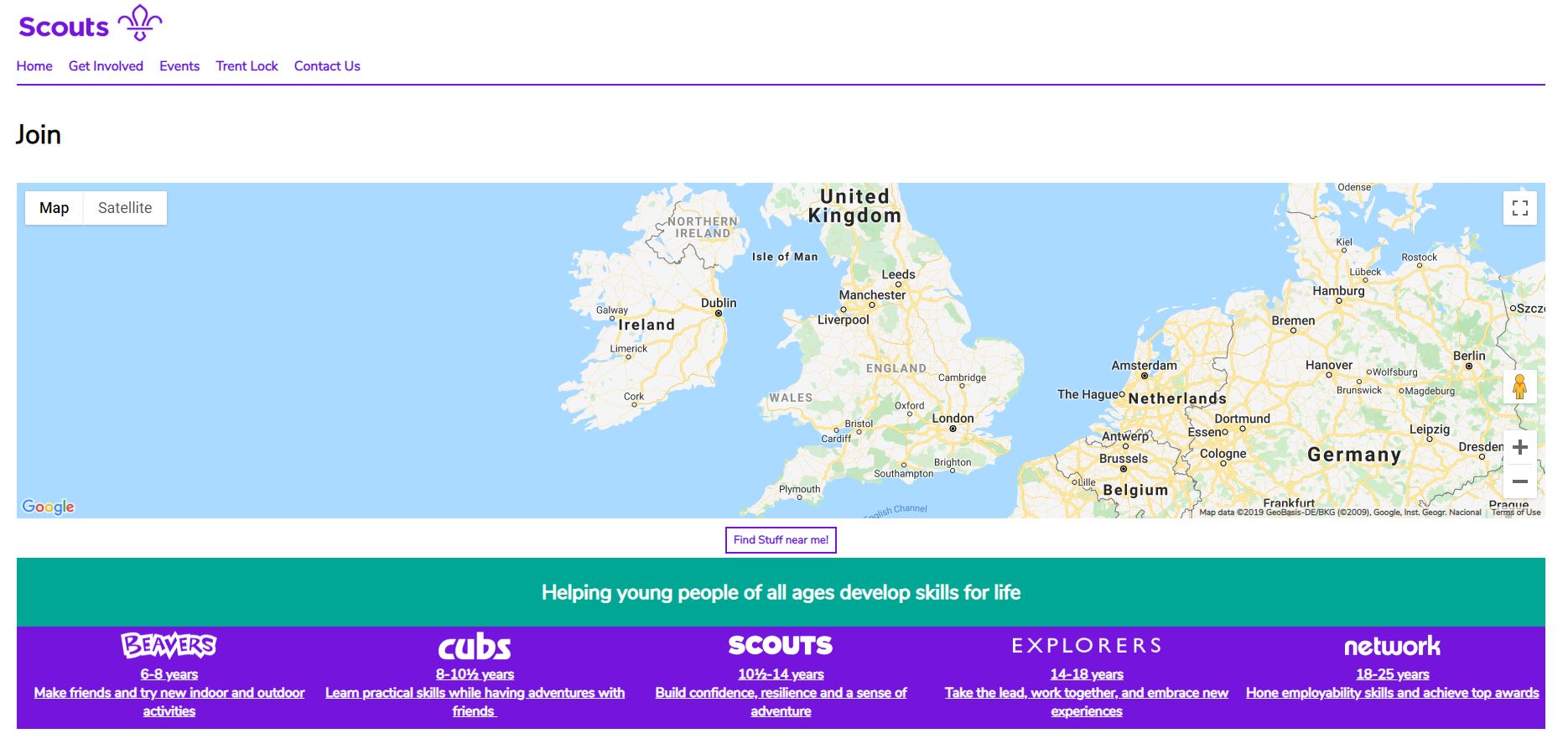Click Cork label on the map
The height and width of the screenshot is (744, 1568).
[634, 397]
